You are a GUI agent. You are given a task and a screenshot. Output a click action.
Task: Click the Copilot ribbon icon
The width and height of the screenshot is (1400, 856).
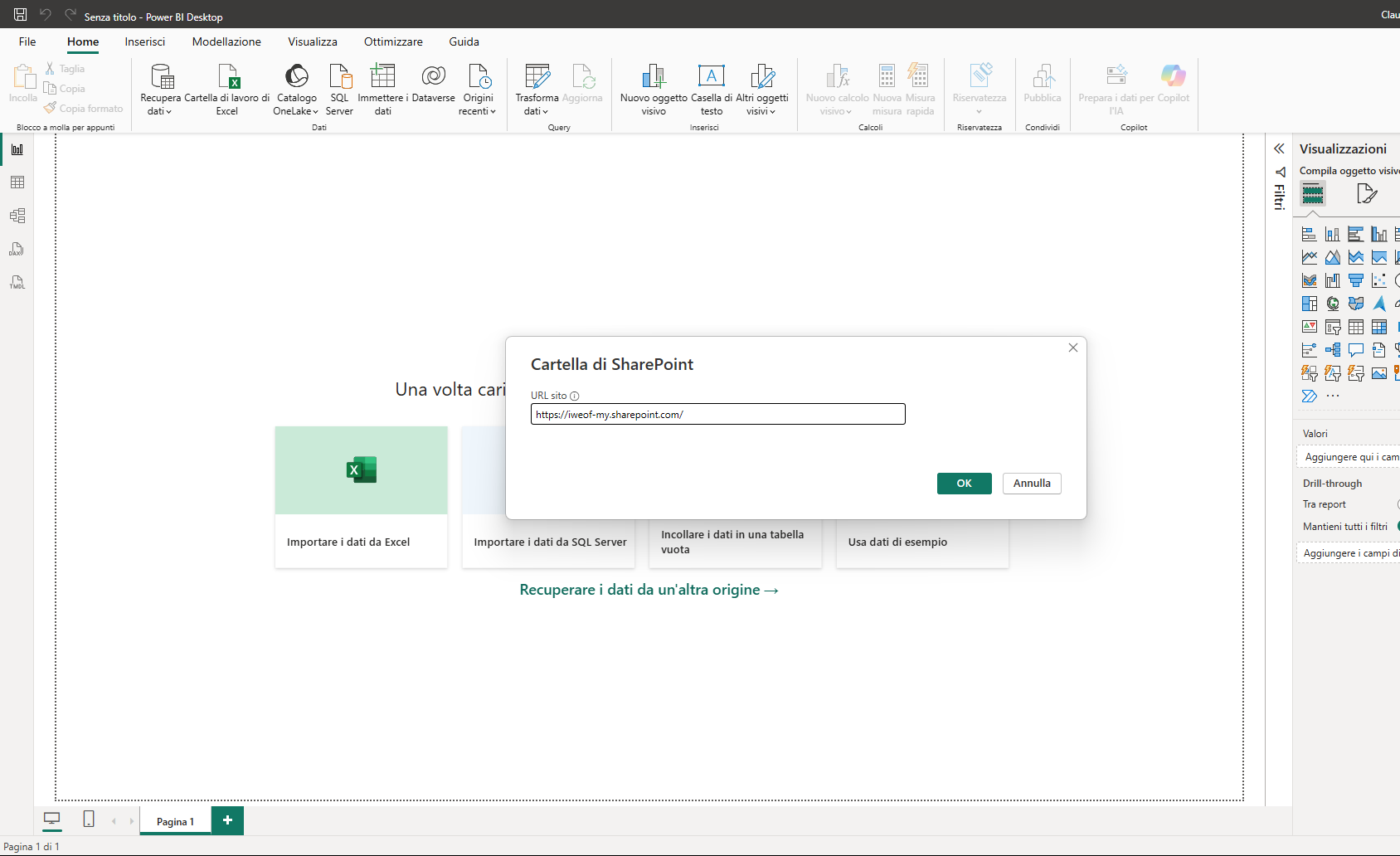point(1174,84)
